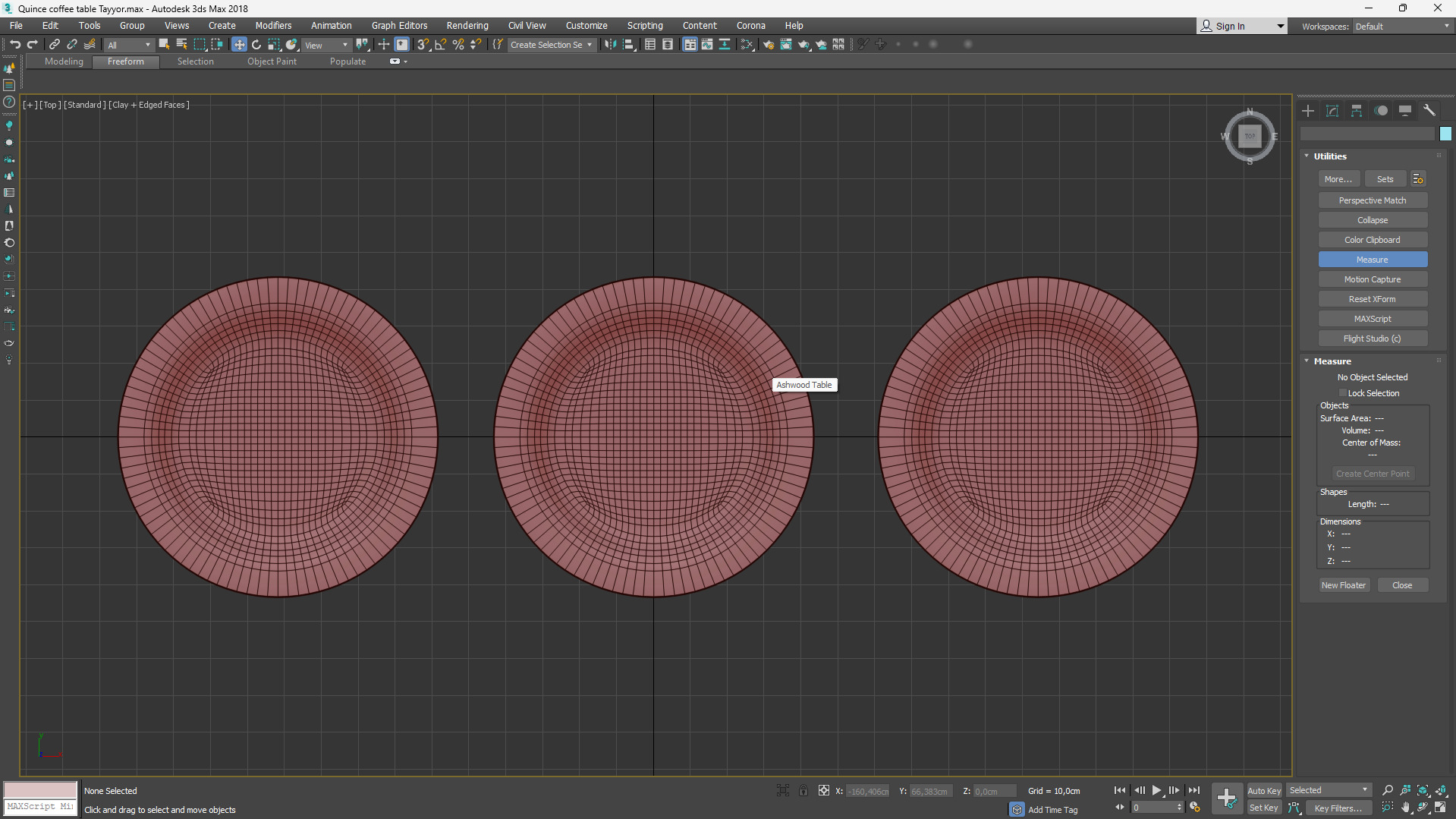Open the reference coordinate system View dropdown
Viewport: 1456px width, 819px height.
click(x=327, y=45)
